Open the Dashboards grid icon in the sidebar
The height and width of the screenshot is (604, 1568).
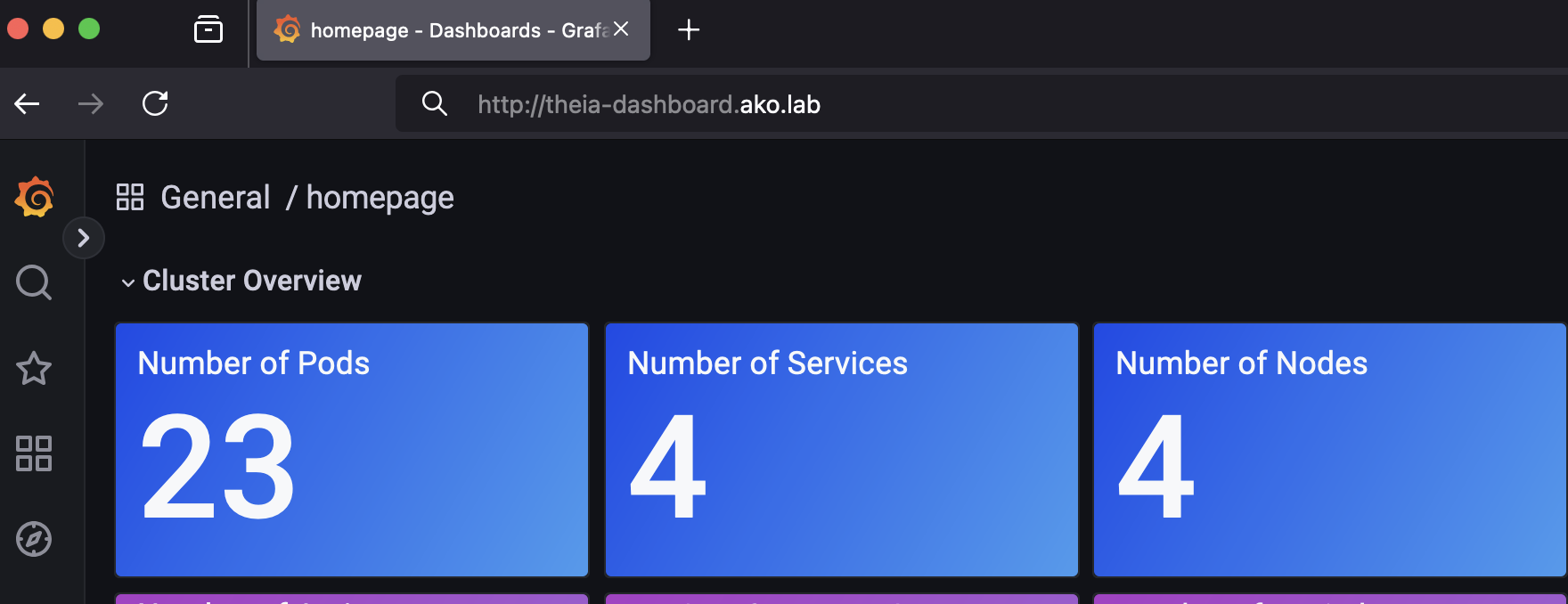(34, 453)
